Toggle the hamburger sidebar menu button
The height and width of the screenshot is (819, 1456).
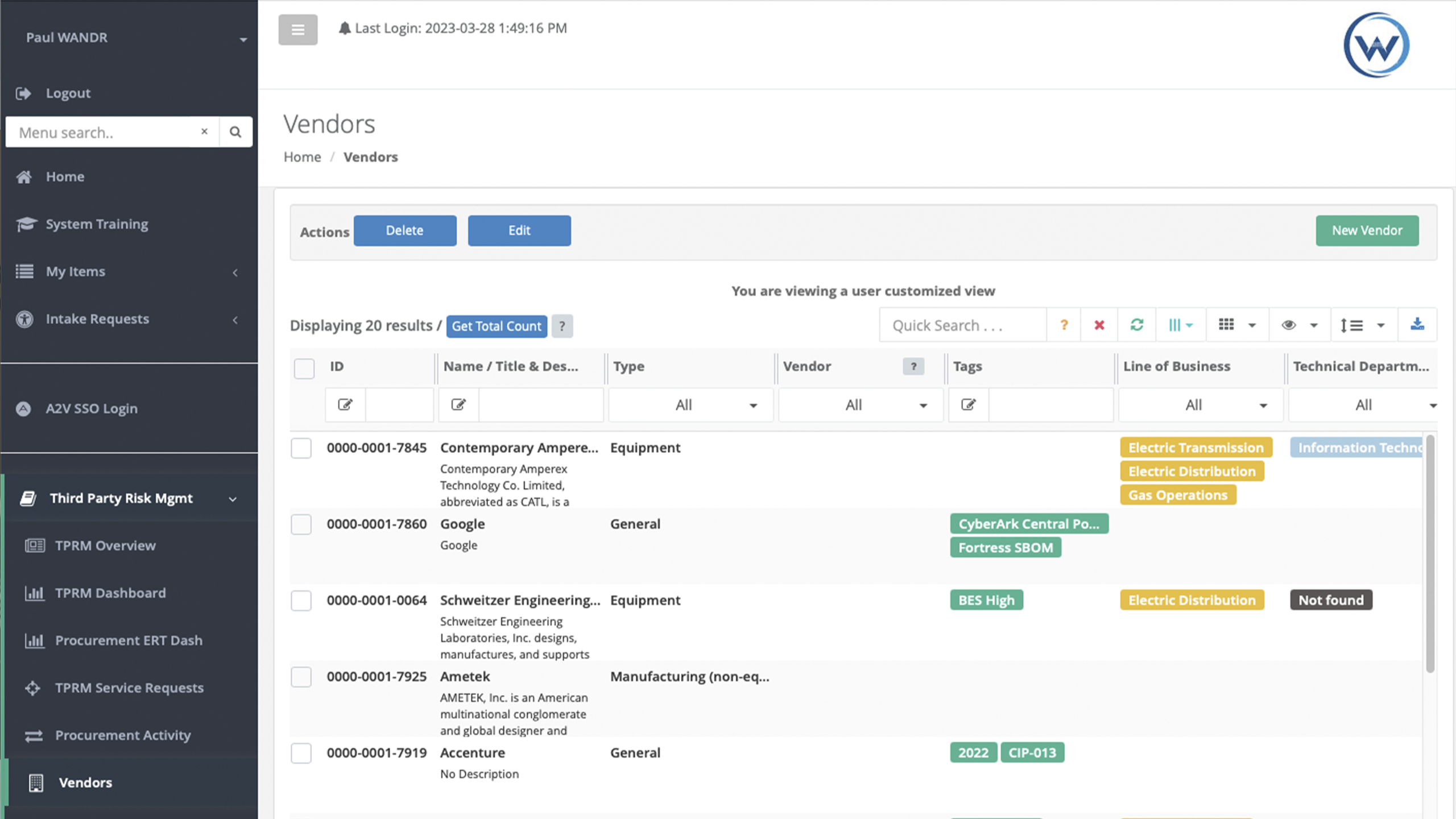(297, 30)
